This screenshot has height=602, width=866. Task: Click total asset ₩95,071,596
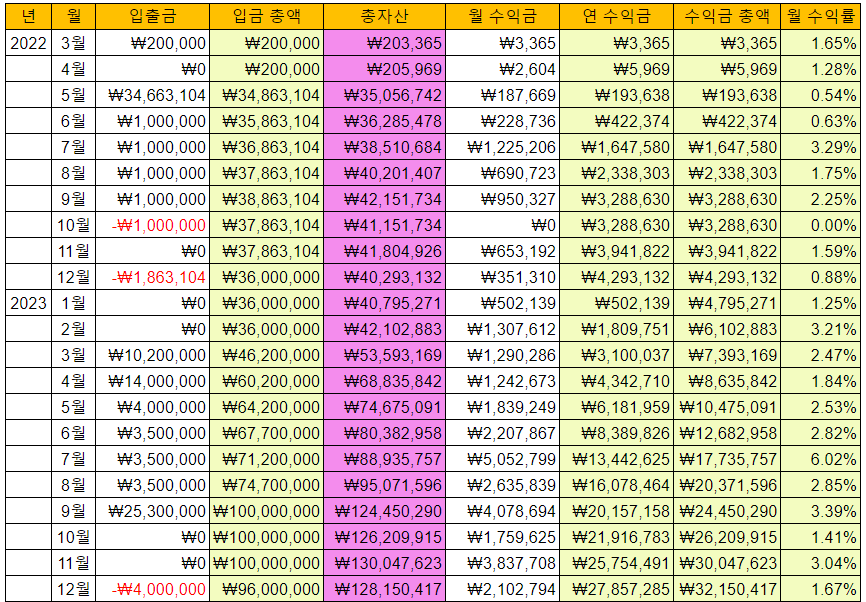[x=384, y=485]
